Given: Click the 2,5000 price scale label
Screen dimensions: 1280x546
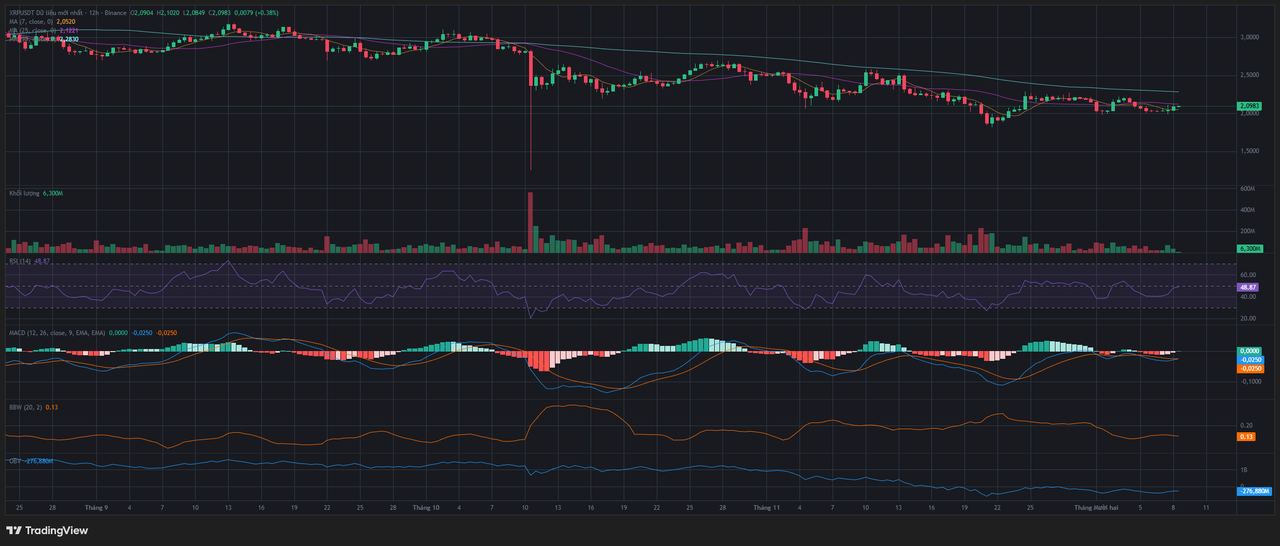Looking at the screenshot, I should 1249,75.
